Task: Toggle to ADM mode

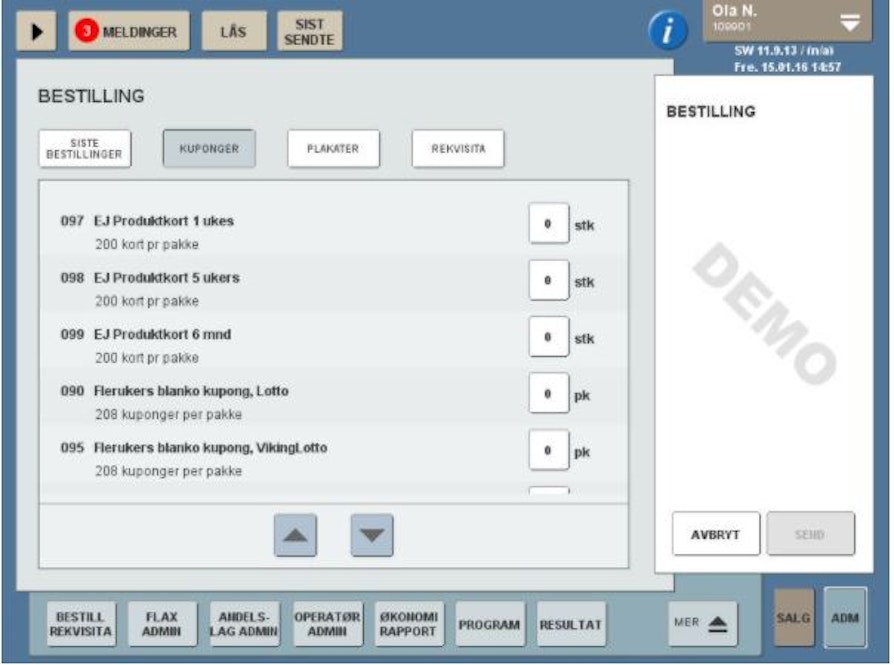Action: pyautogui.click(x=845, y=618)
